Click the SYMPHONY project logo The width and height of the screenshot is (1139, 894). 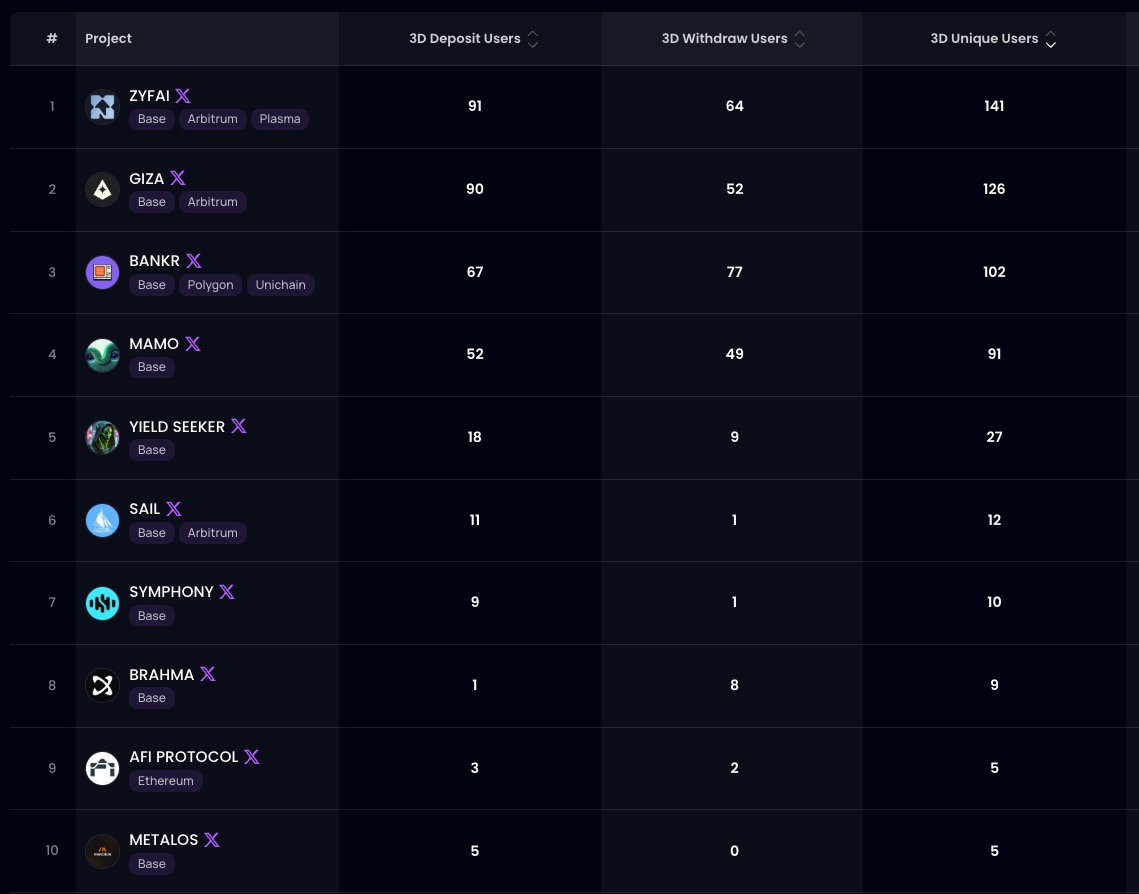pyautogui.click(x=102, y=603)
